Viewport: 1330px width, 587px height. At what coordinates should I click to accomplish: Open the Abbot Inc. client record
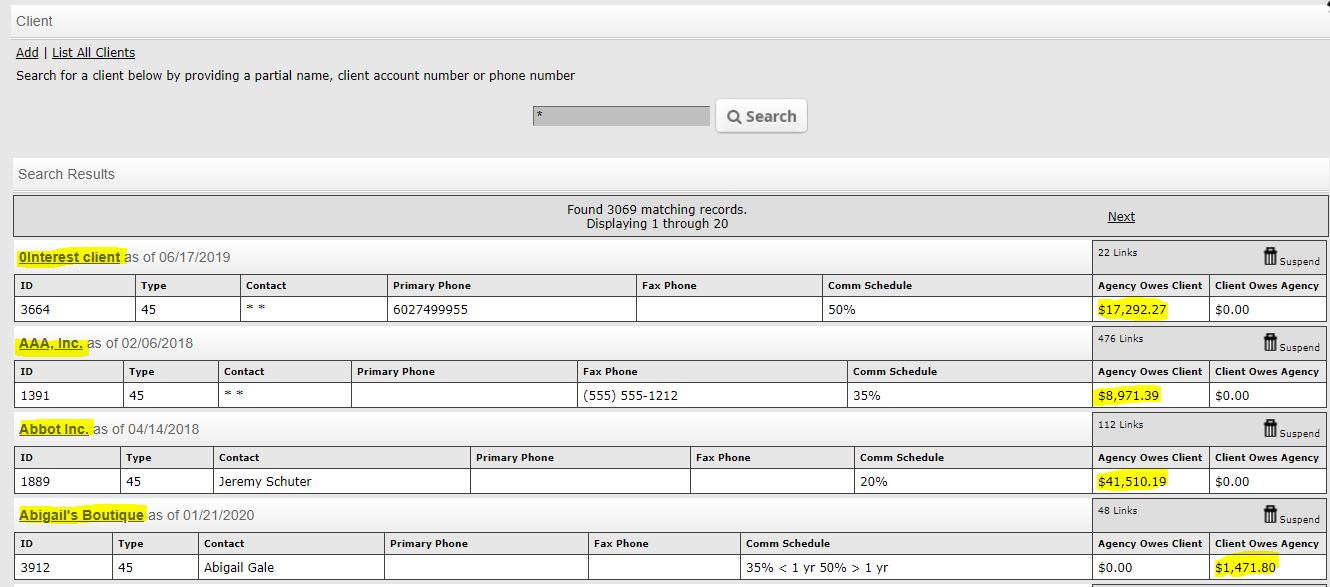[x=54, y=429]
